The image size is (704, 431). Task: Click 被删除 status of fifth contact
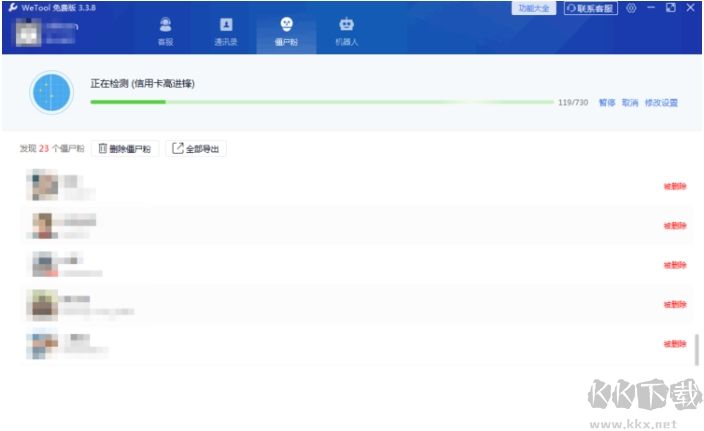tap(675, 344)
